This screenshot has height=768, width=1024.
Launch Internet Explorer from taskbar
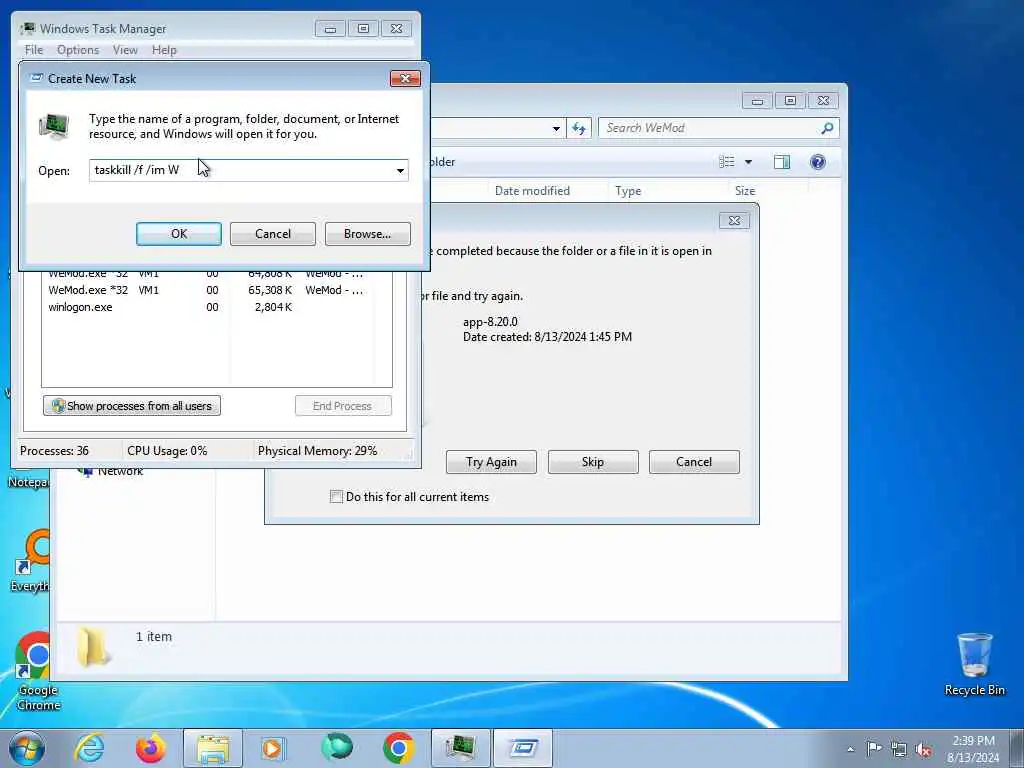click(x=89, y=748)
